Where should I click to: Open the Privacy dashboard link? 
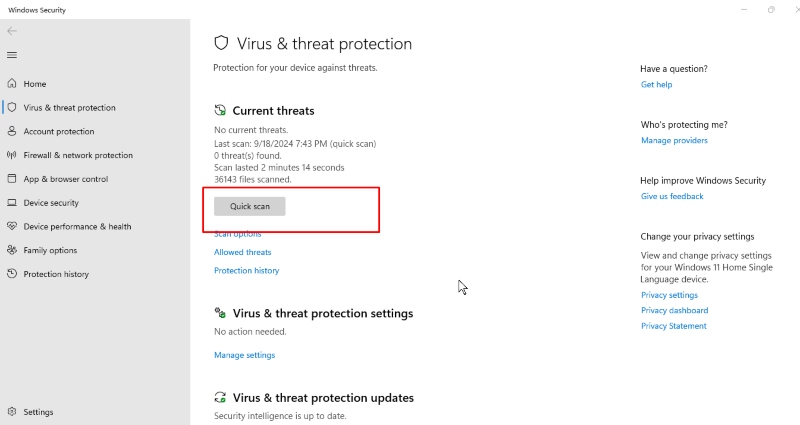(x=673, y=311)
